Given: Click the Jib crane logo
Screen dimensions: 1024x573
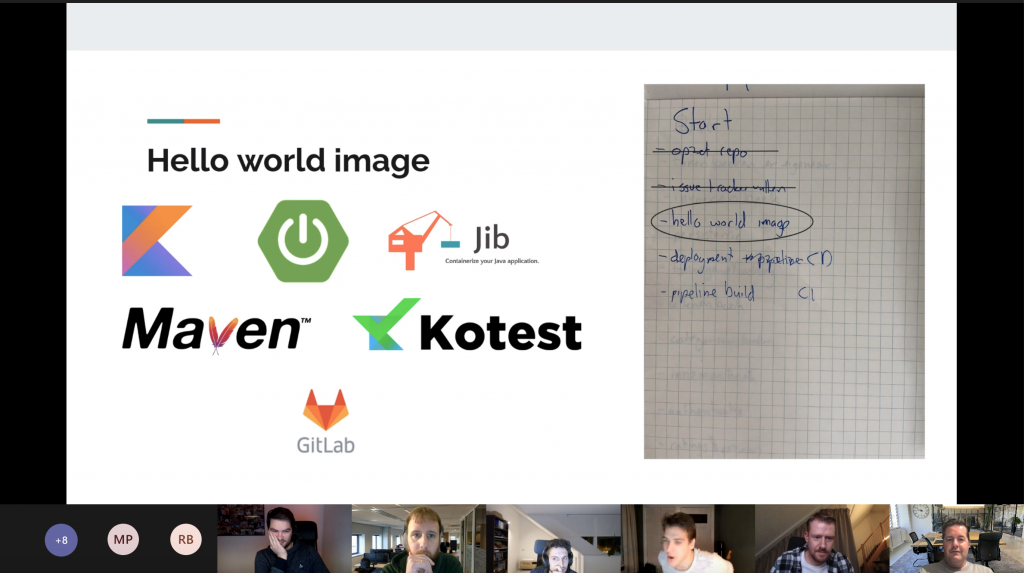Looking at the screenshot, I should pyautogui.click(x=464, y=240).
